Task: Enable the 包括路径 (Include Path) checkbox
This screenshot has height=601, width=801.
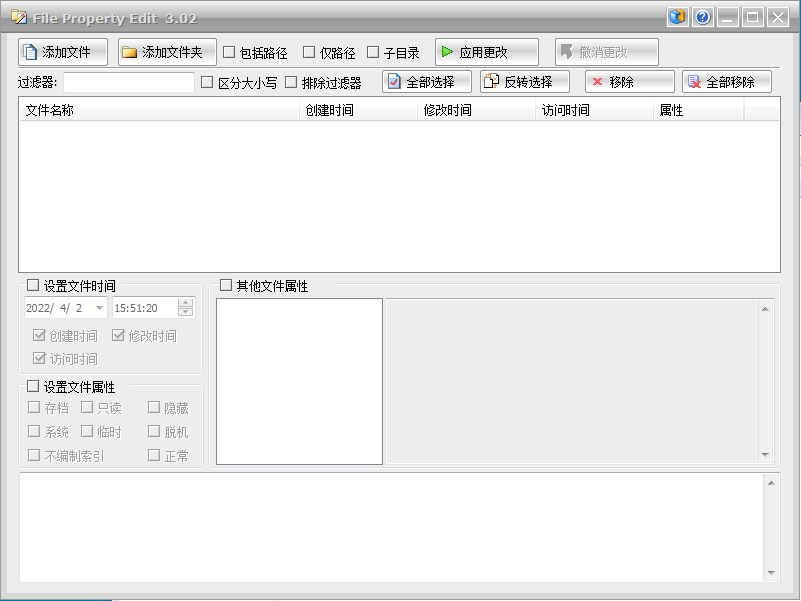Action: click(229, 52)
